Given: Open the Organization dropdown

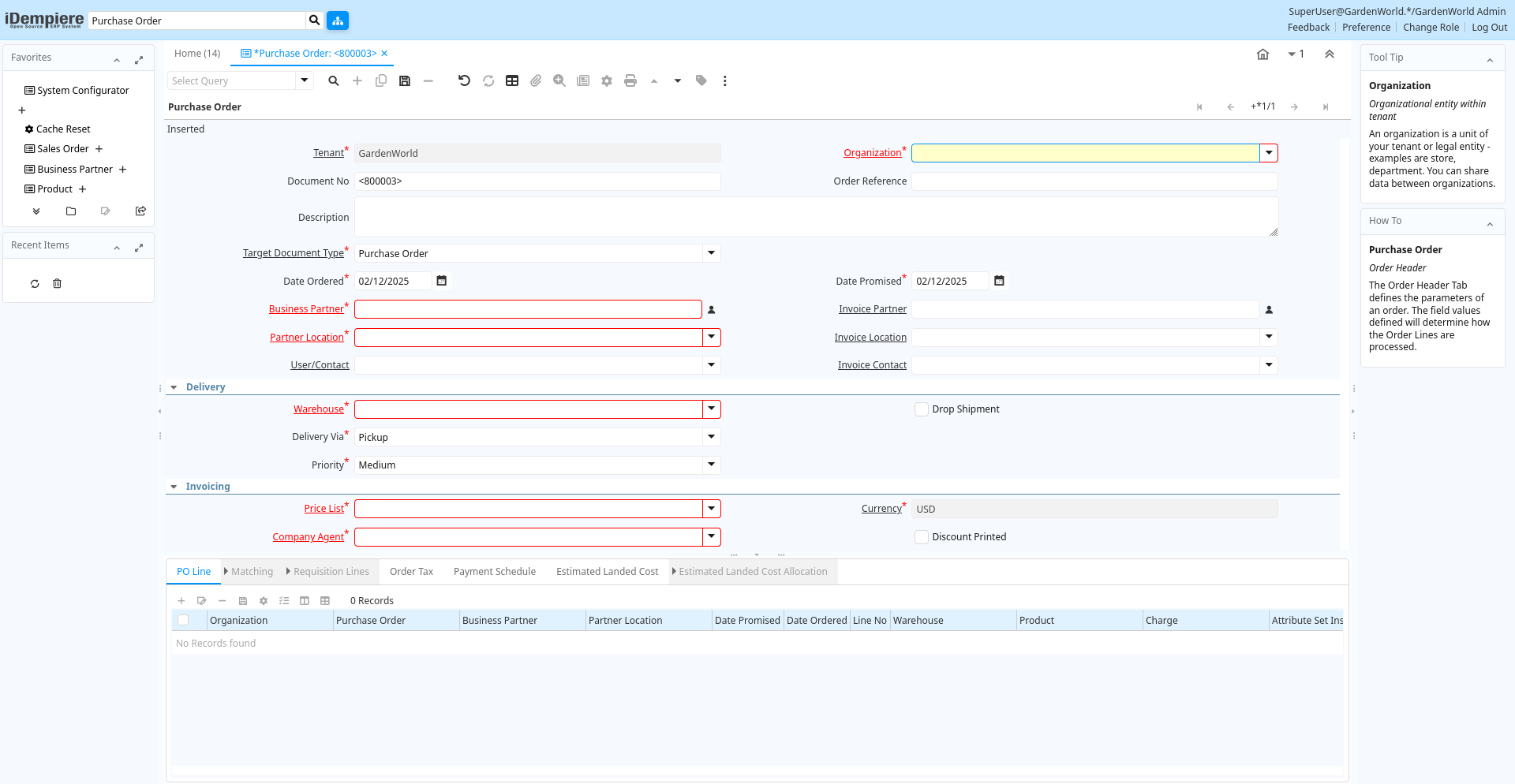Looking at the screenshot, I should pos(1268,153).
